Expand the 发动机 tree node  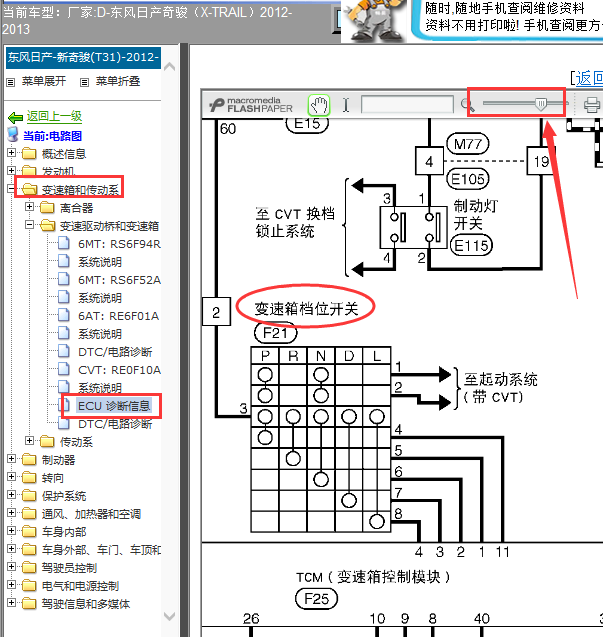coord(11,170)
